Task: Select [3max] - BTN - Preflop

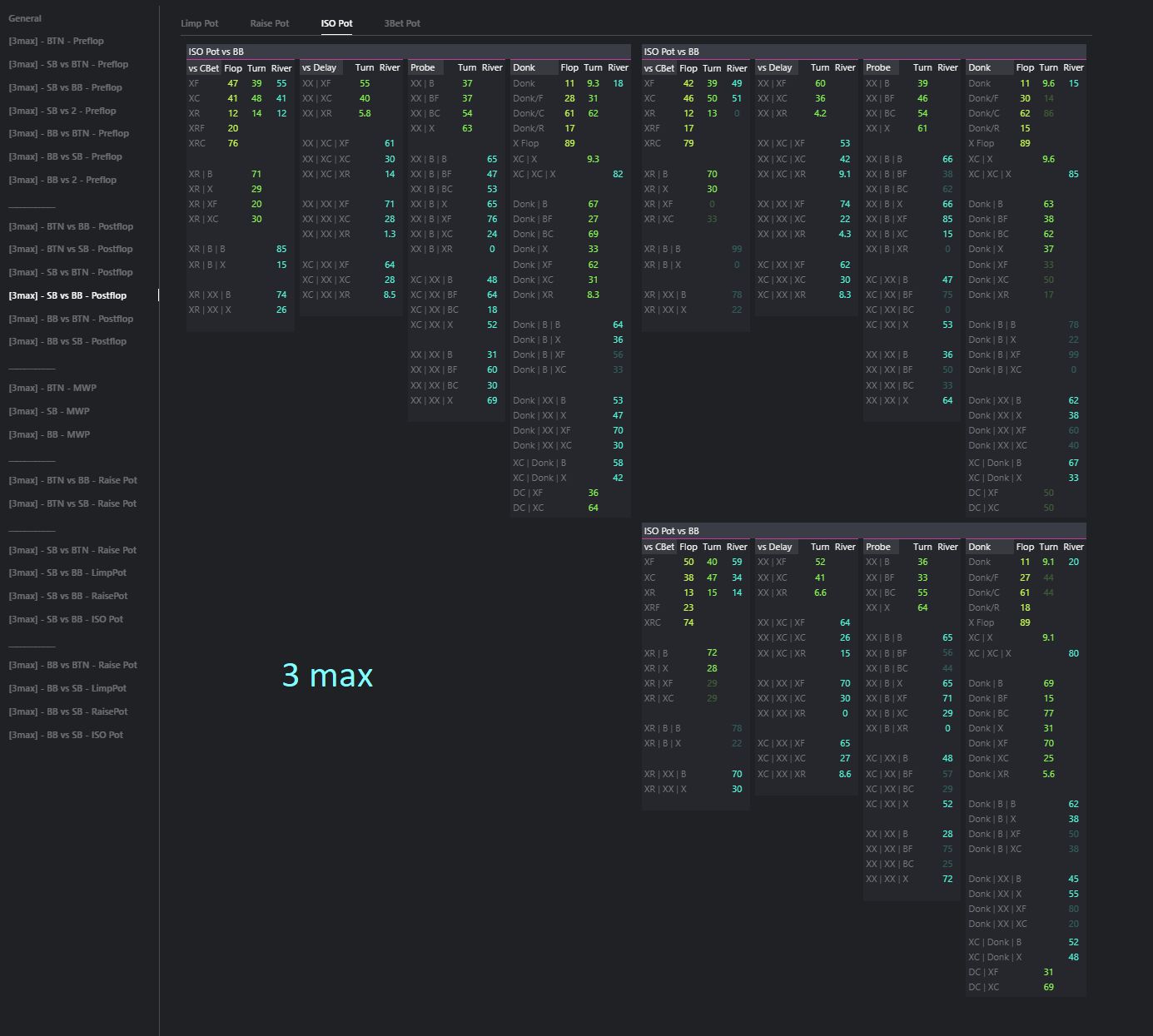Action: pos(56,41)
